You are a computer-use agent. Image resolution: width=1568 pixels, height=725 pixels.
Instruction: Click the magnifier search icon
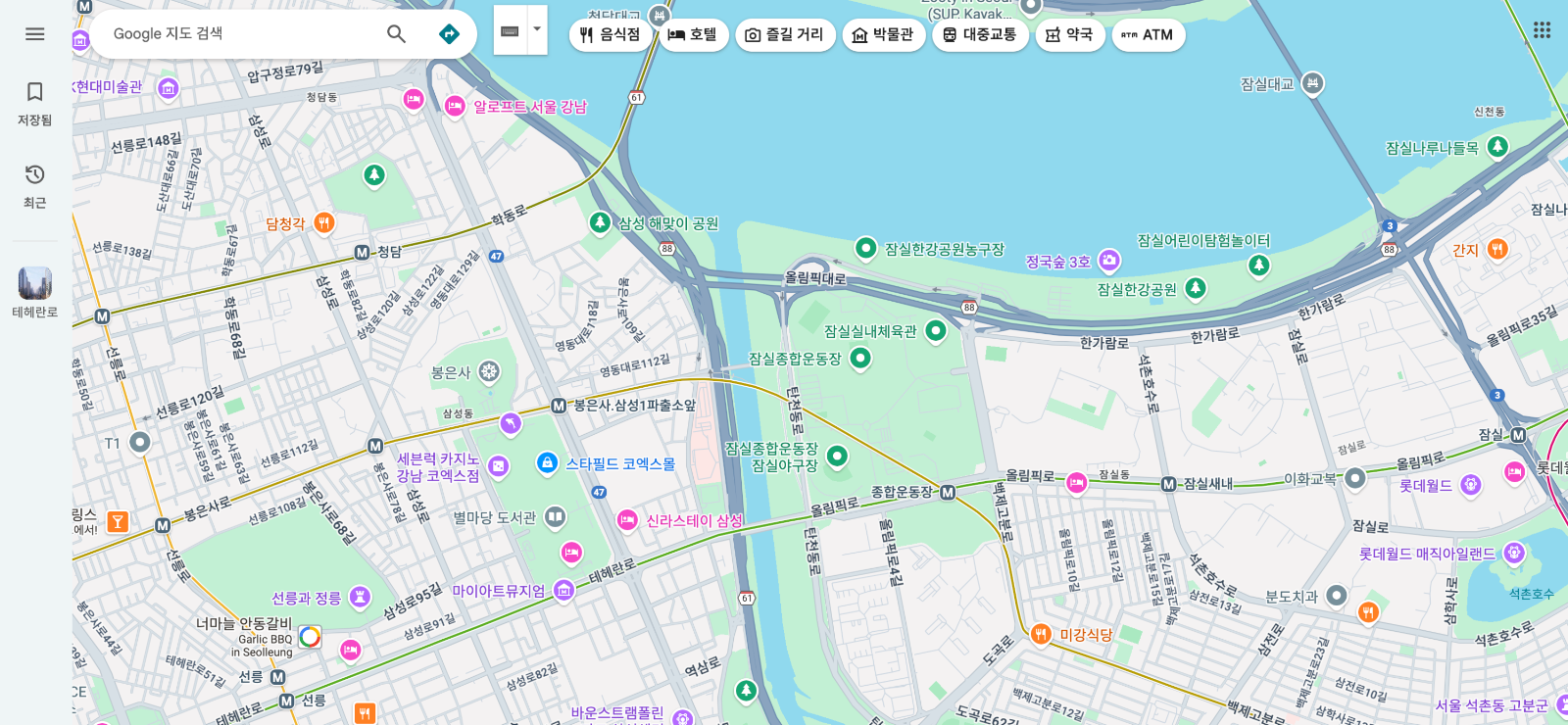click(396, 34)
